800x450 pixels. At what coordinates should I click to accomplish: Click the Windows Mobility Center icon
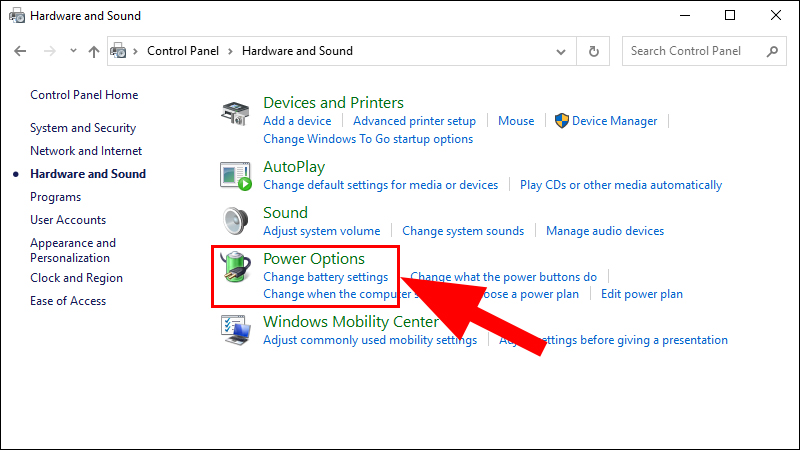235,329
